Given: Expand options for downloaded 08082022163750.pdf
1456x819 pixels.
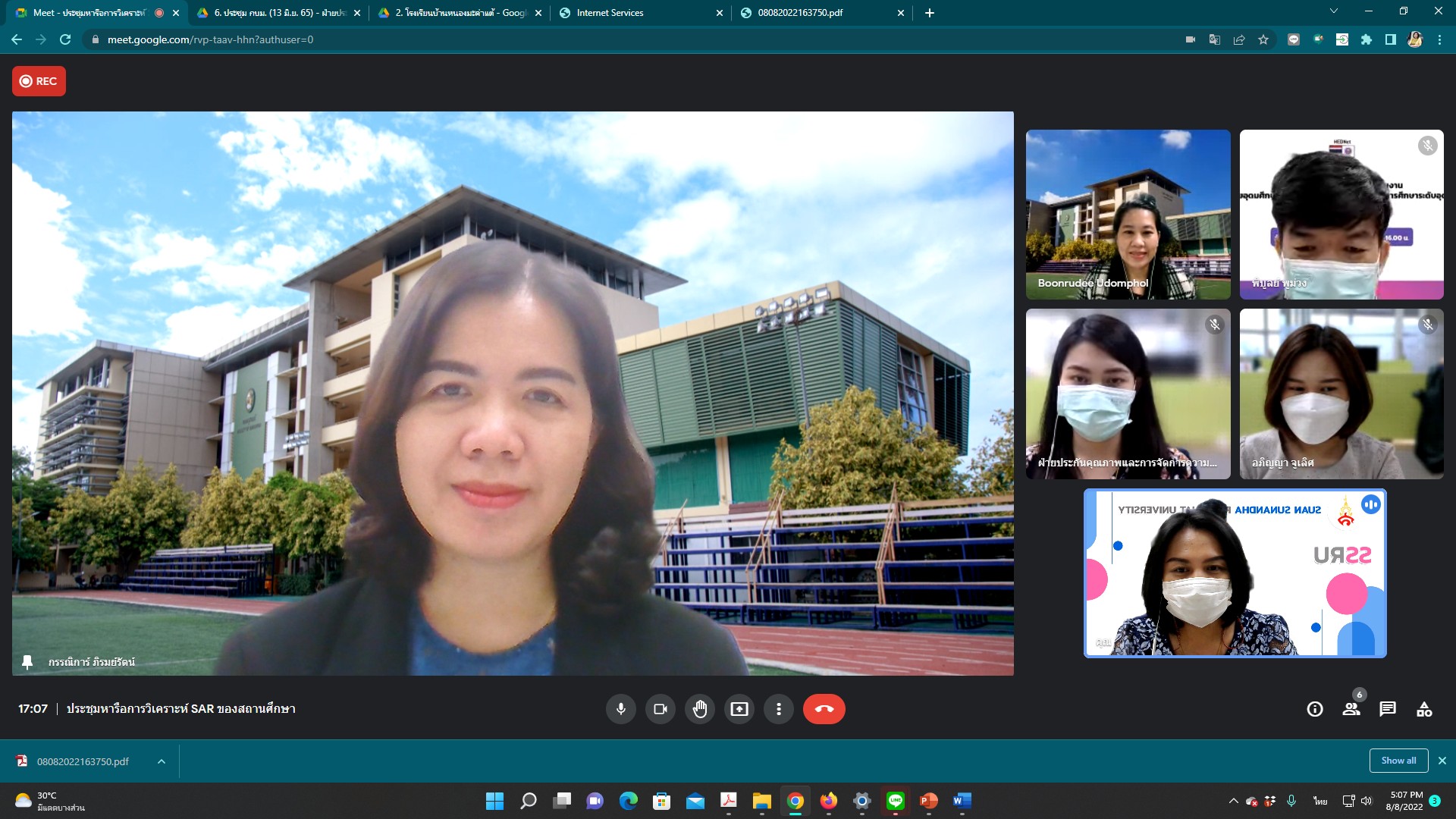Looking at the screenshot, I should [x=162, y=761].
